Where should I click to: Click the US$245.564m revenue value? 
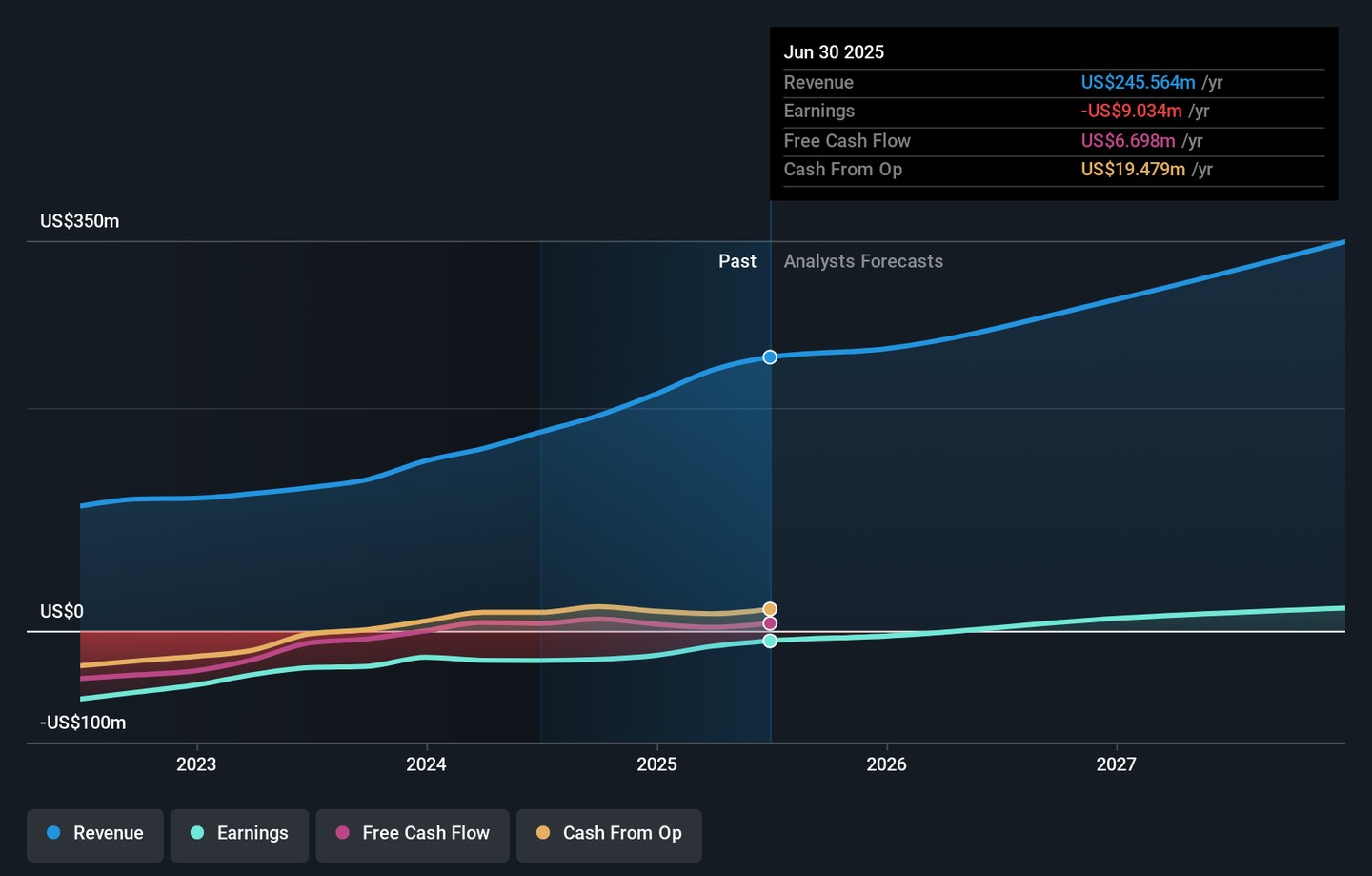1138,83
